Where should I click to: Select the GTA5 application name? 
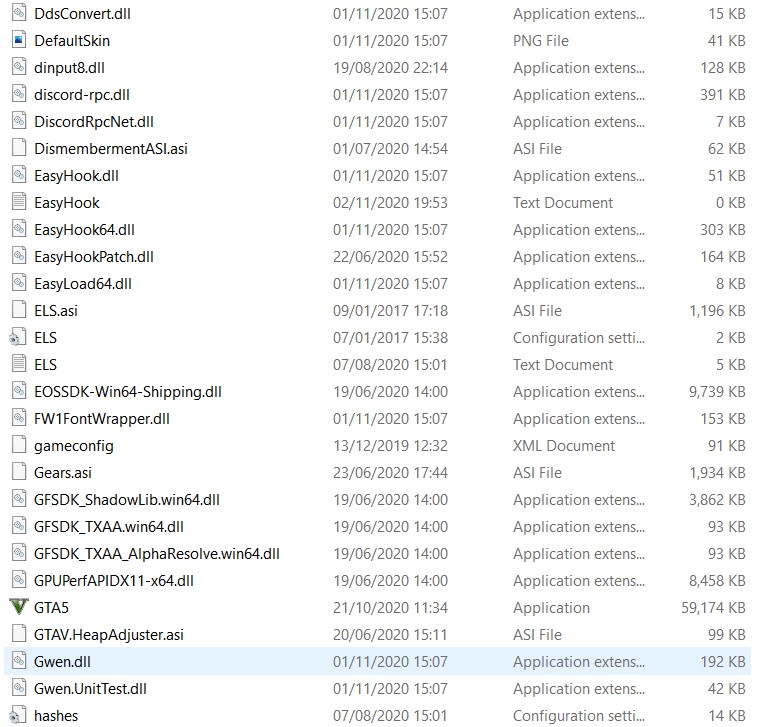pyautogui.click(x=51, y=607)
